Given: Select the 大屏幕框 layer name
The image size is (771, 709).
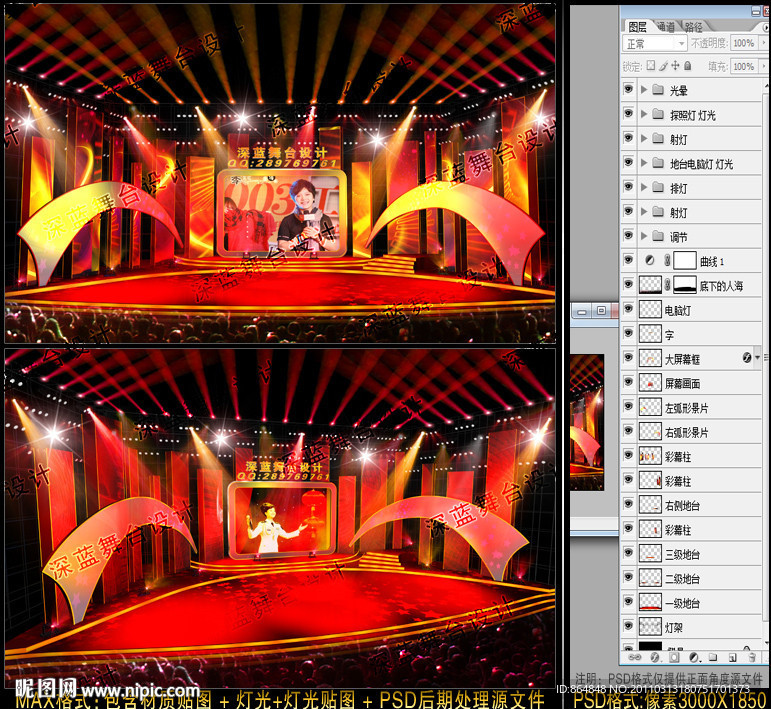Looking at the screenshot, I should click(682, 359).
